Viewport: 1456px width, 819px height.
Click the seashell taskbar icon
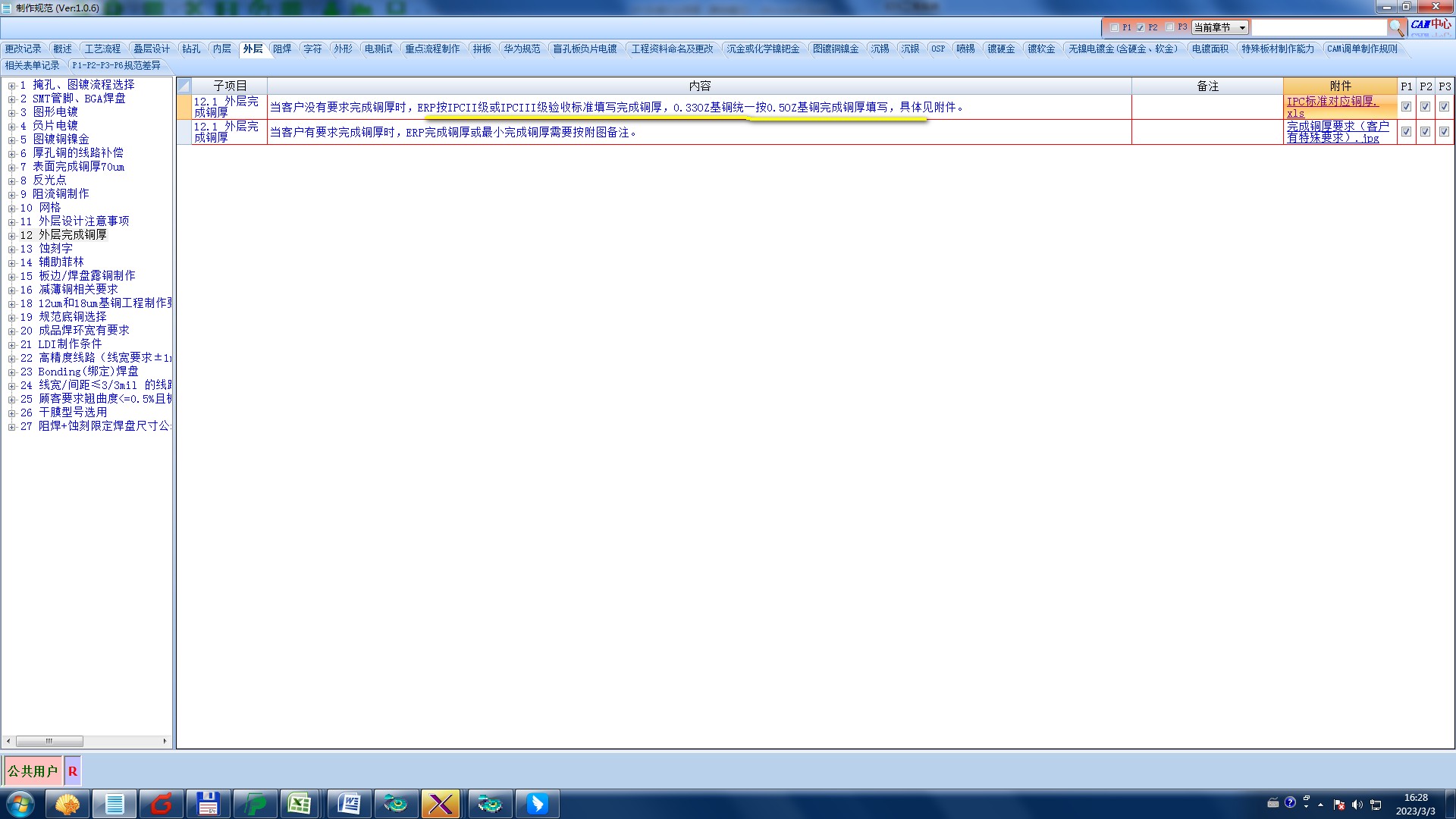click(x=67, y=804)
